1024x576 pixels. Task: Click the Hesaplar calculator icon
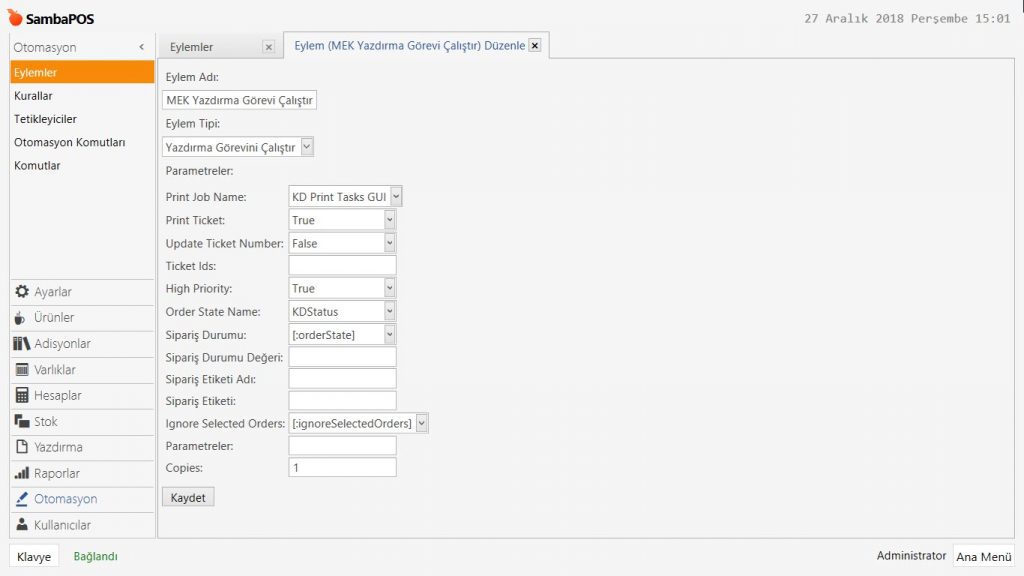coord(22,396)
